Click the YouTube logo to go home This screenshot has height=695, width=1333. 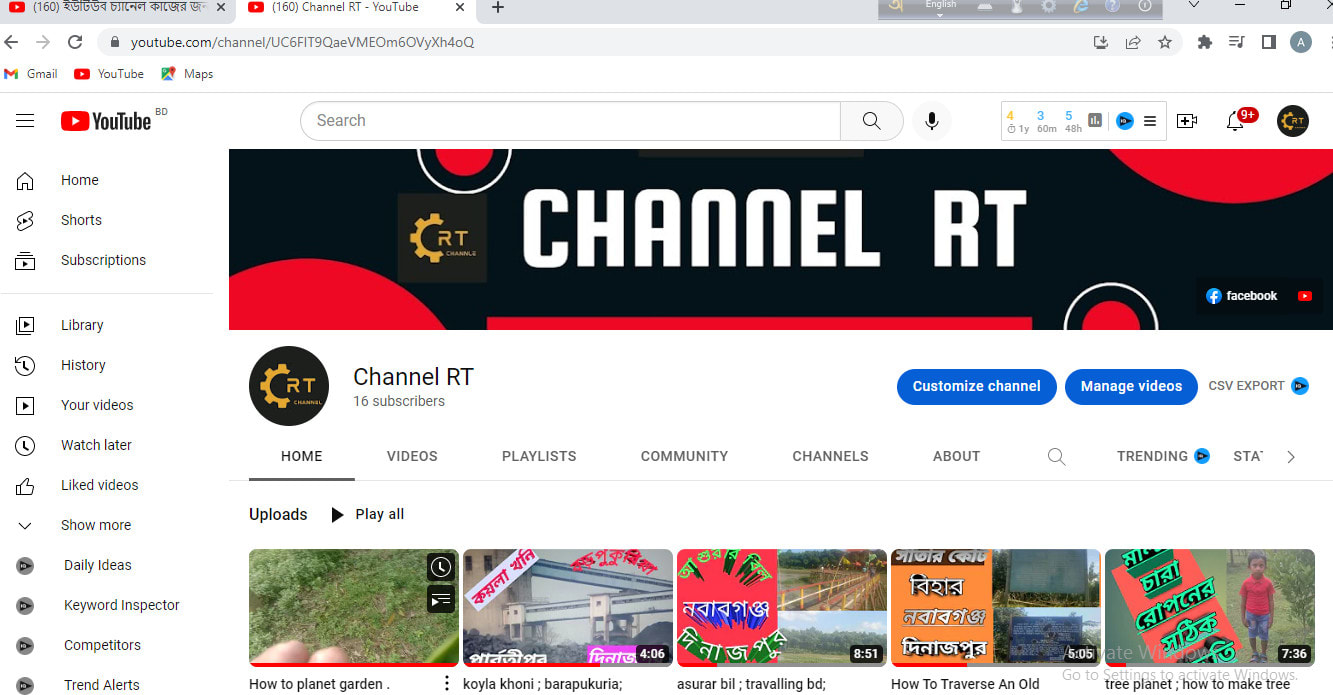point(105,120)
